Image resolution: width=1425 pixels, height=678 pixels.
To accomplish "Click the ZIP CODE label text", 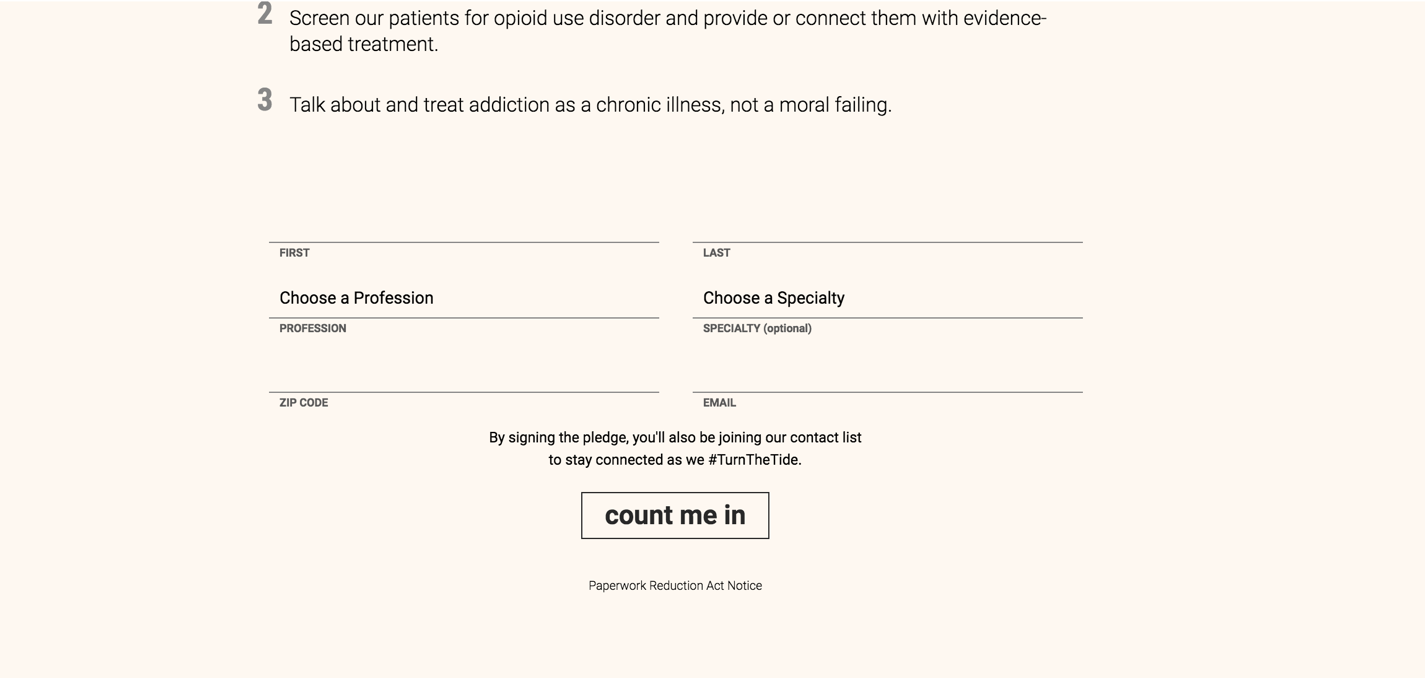I will pos(303,403).
